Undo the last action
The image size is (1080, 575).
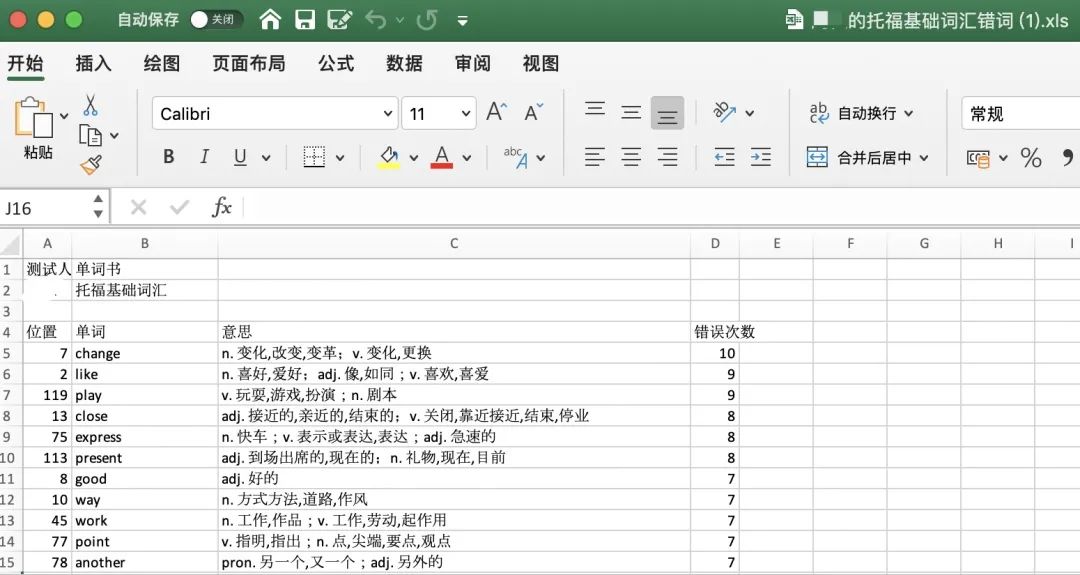coord(376,19)
